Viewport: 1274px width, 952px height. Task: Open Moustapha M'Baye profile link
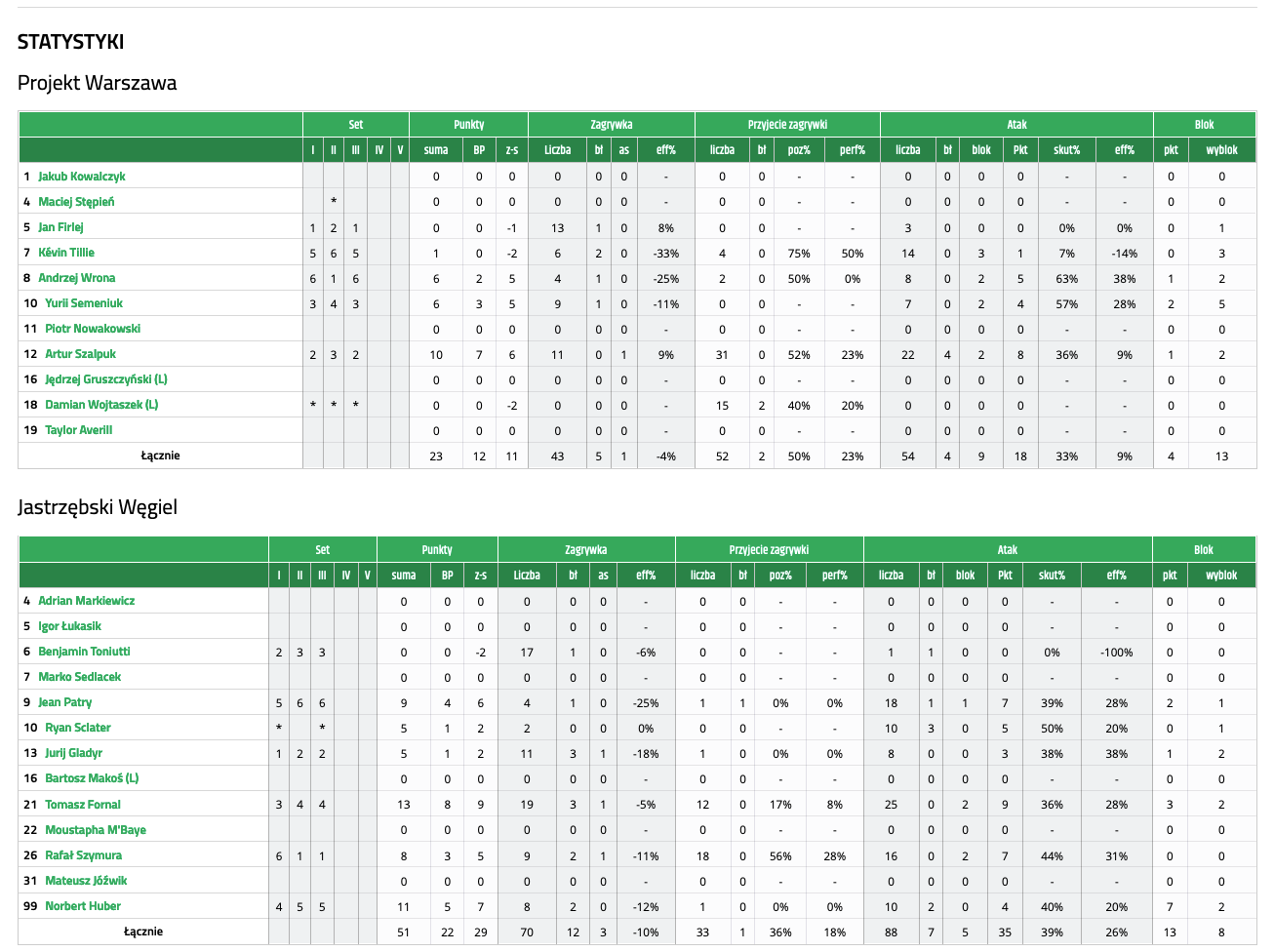[96, 830]
